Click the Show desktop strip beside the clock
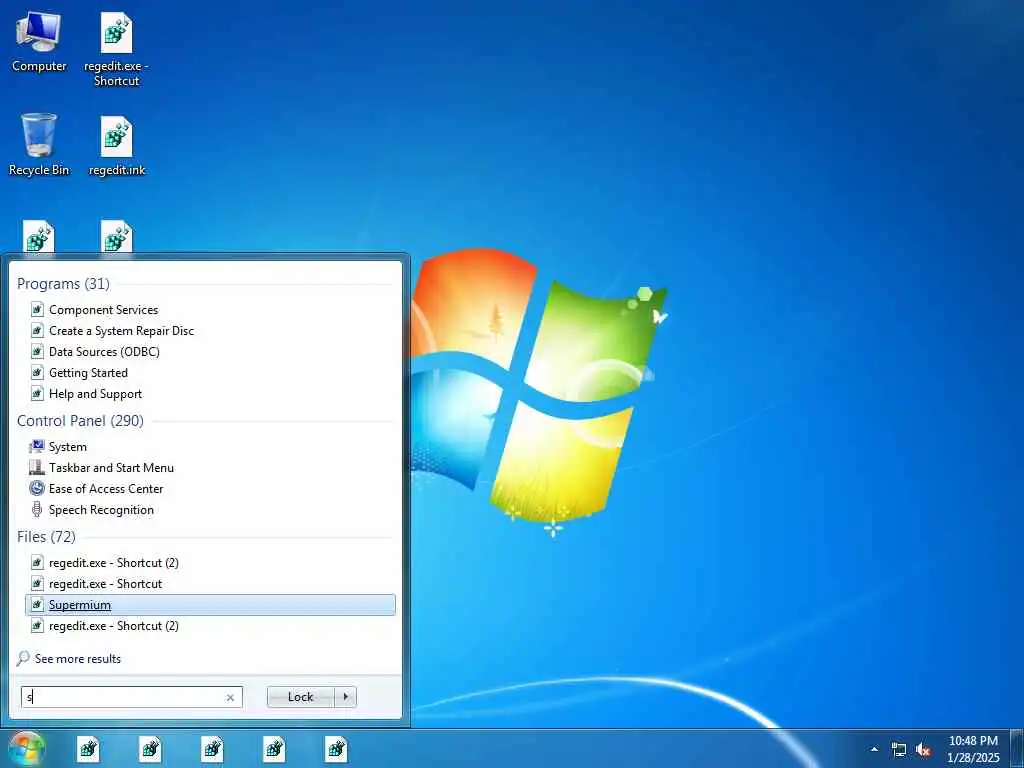 [1017, 749]
